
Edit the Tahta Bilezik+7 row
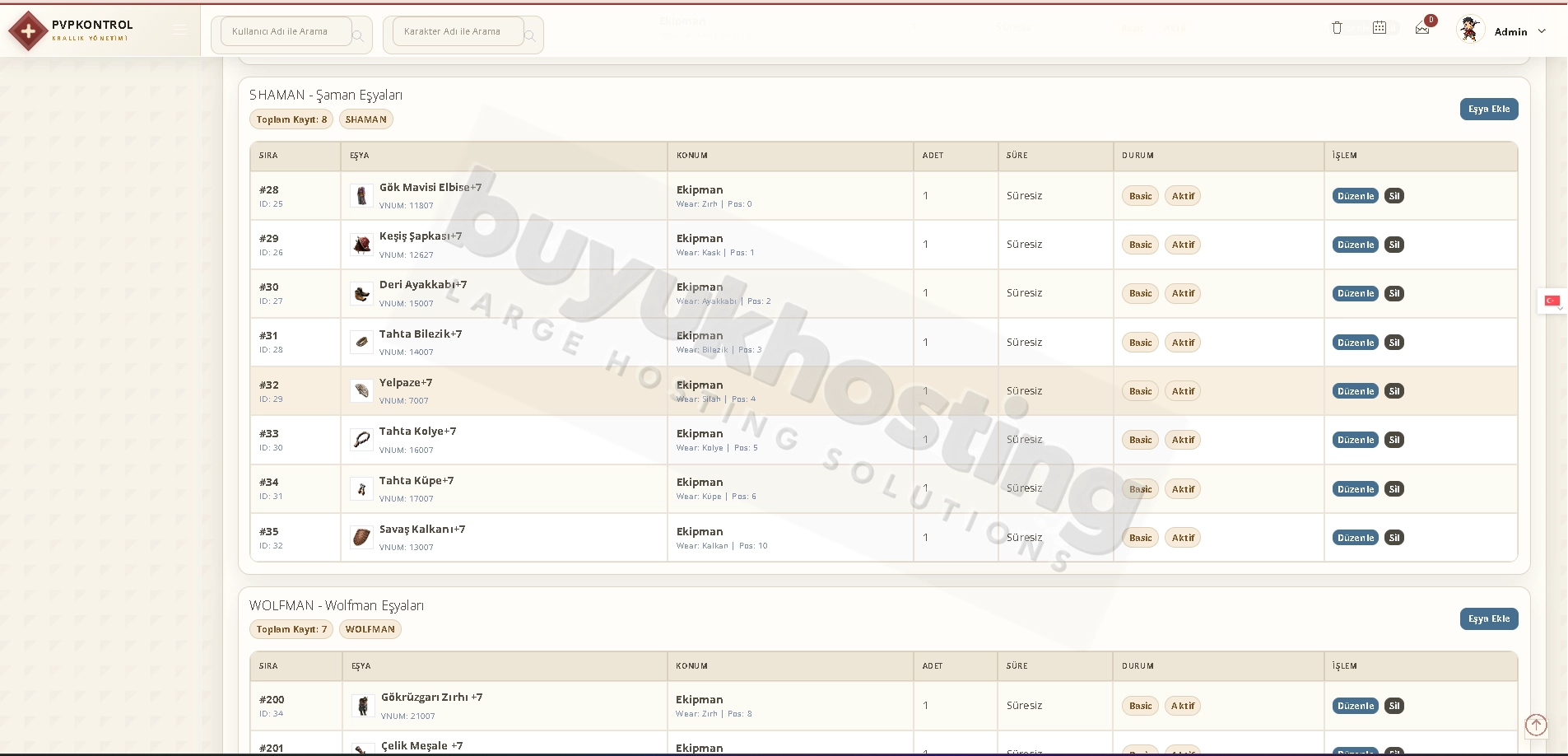tap(1355, 343)
